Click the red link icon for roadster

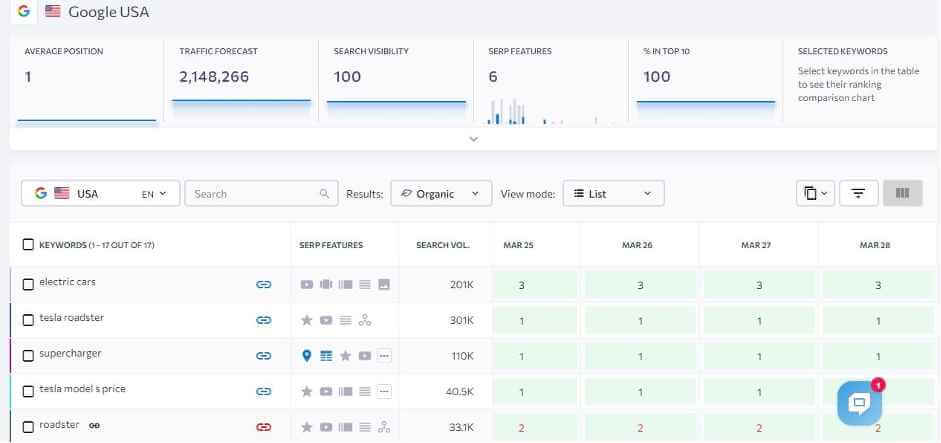(x=263, y=427)
